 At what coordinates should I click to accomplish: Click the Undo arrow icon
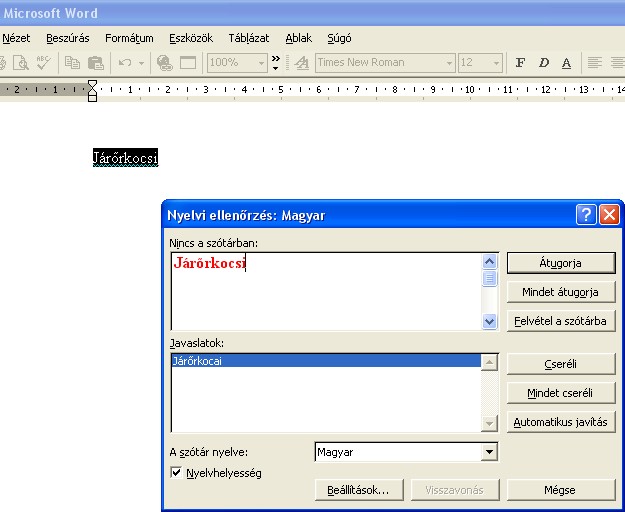point(126,62)
